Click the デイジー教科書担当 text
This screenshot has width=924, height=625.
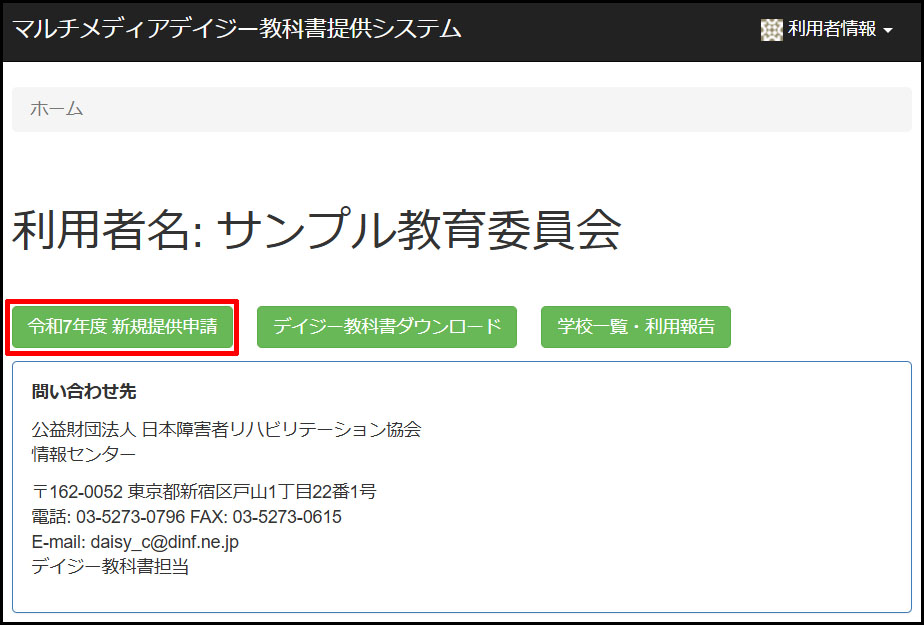pyautogui.click(x=110, y=567)
